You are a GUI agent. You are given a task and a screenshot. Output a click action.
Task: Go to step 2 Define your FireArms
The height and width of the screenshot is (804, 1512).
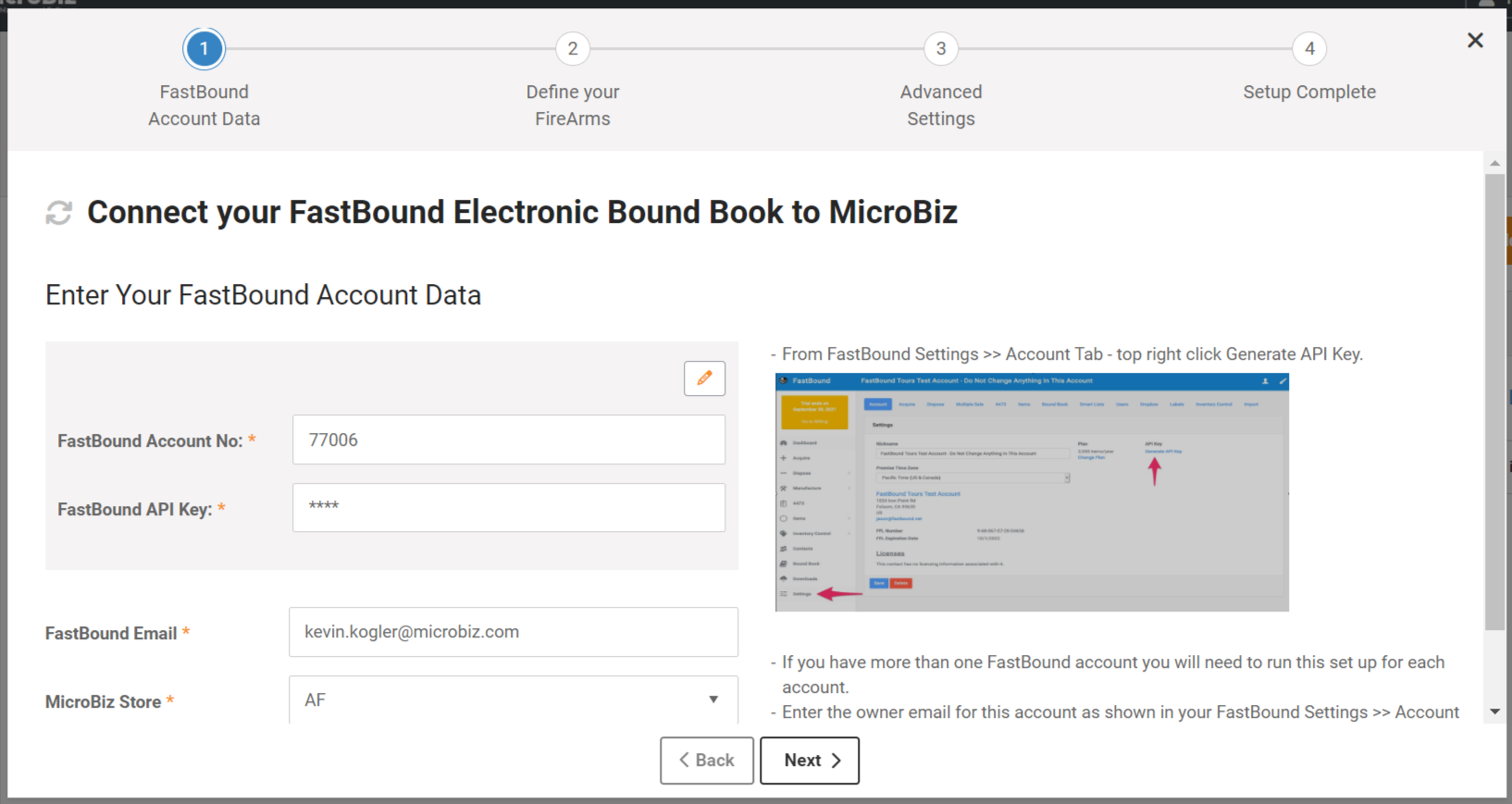[x=573, y=49]
